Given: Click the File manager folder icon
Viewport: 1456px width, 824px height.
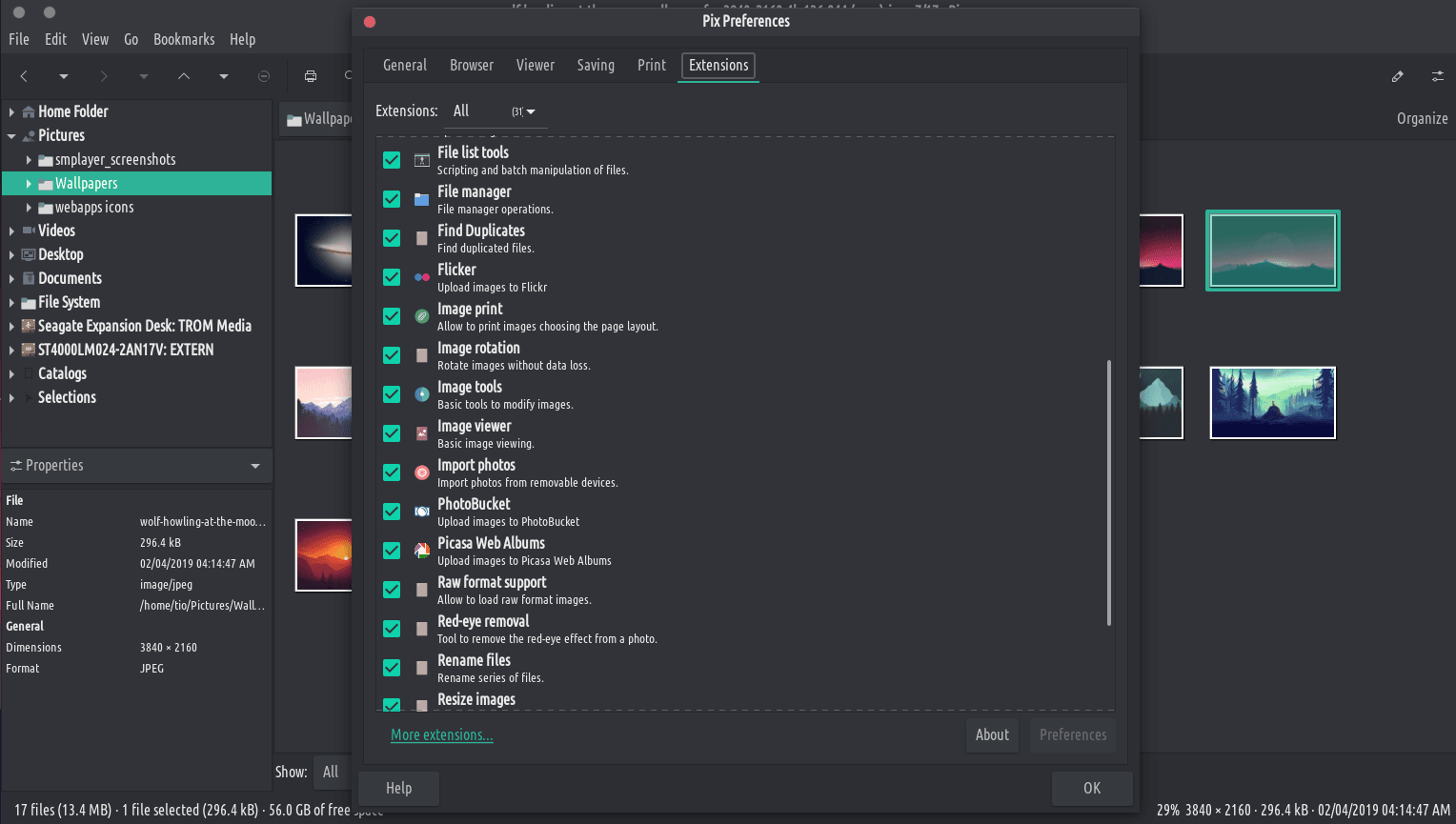Looking at the screenshot, I should click(421, 199).
